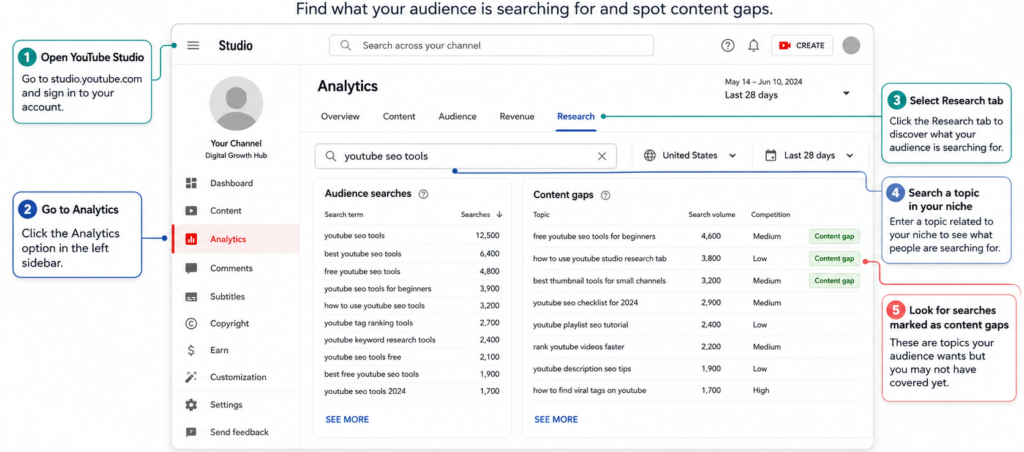Click the Earn dollar icon
Viewport: 1024px width, 452px height.
191,350
